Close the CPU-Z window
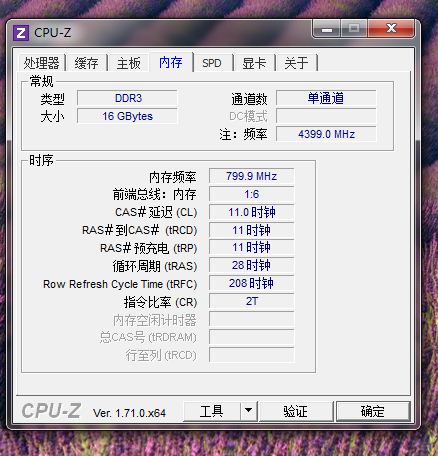 point(391,29)
